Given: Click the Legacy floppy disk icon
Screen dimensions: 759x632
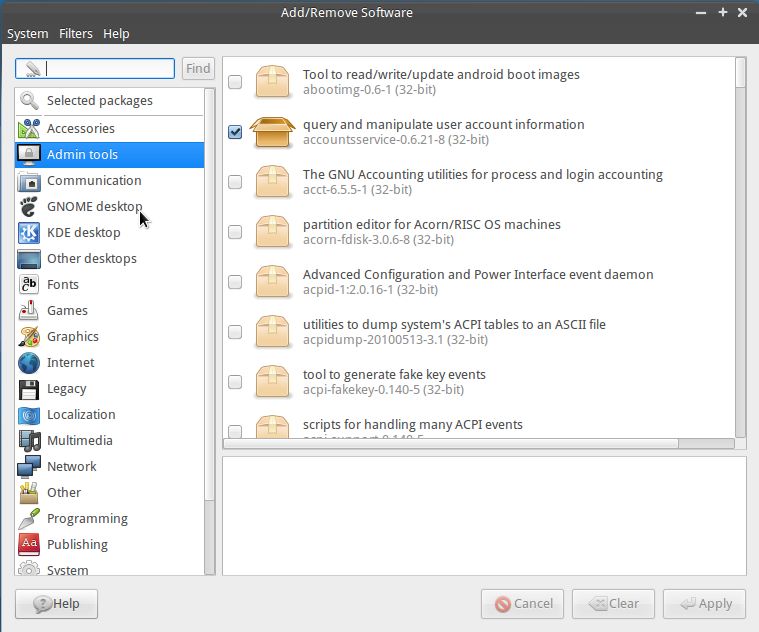Looking at the screenshot, I should click(29, 389).
